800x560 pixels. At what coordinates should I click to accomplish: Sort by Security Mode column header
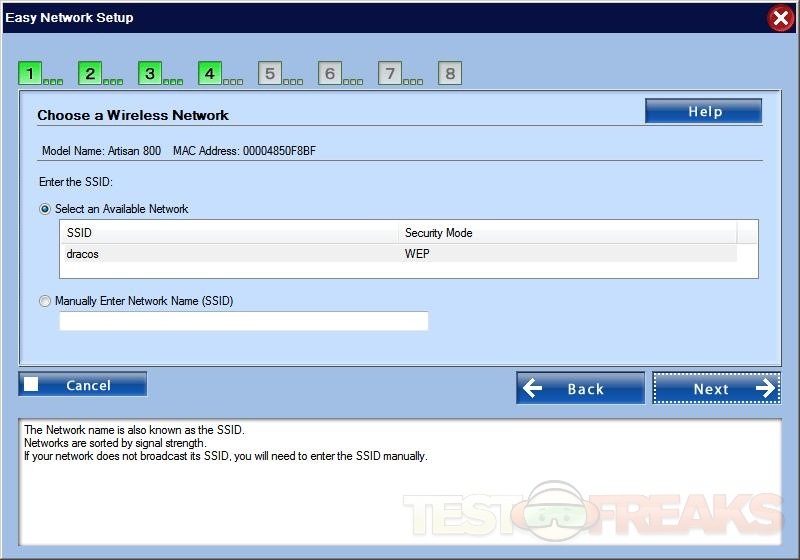567,233
